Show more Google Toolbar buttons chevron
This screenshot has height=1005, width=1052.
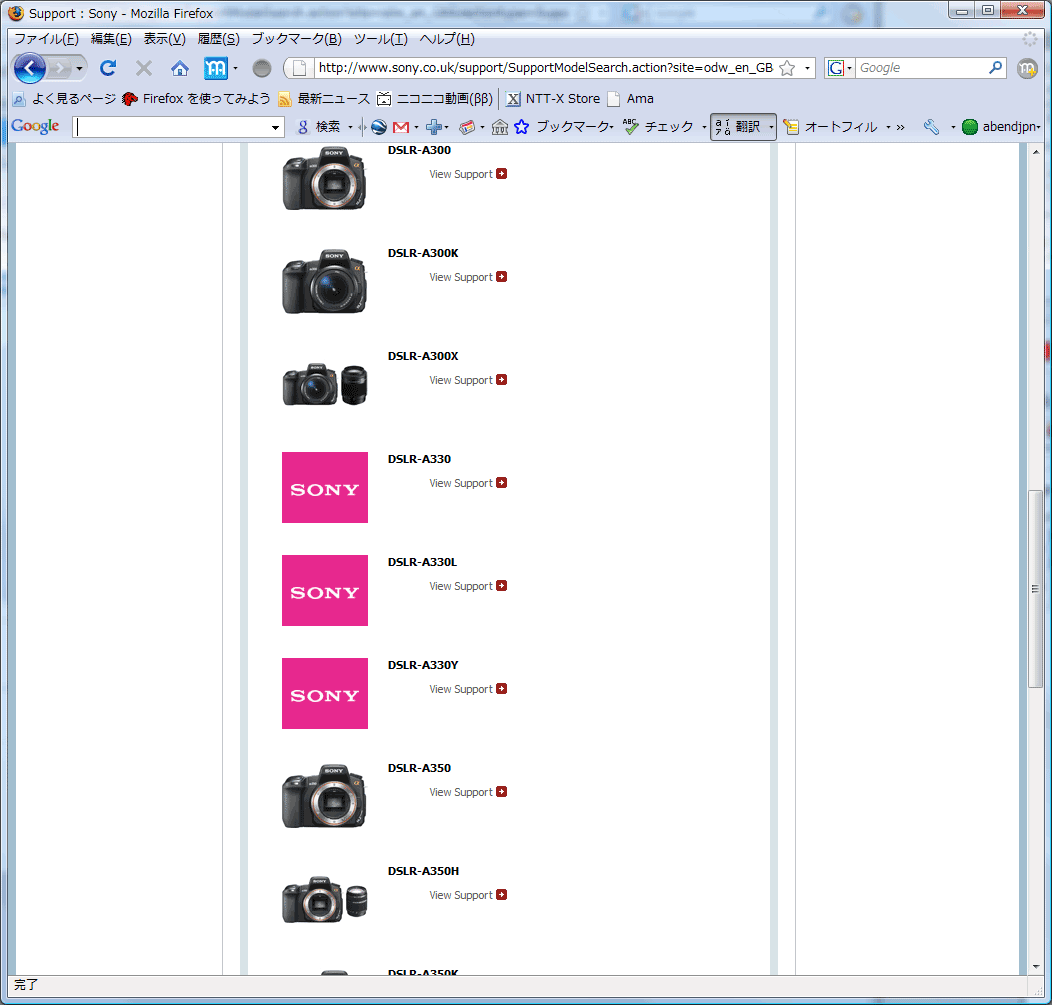pos(900,126)
